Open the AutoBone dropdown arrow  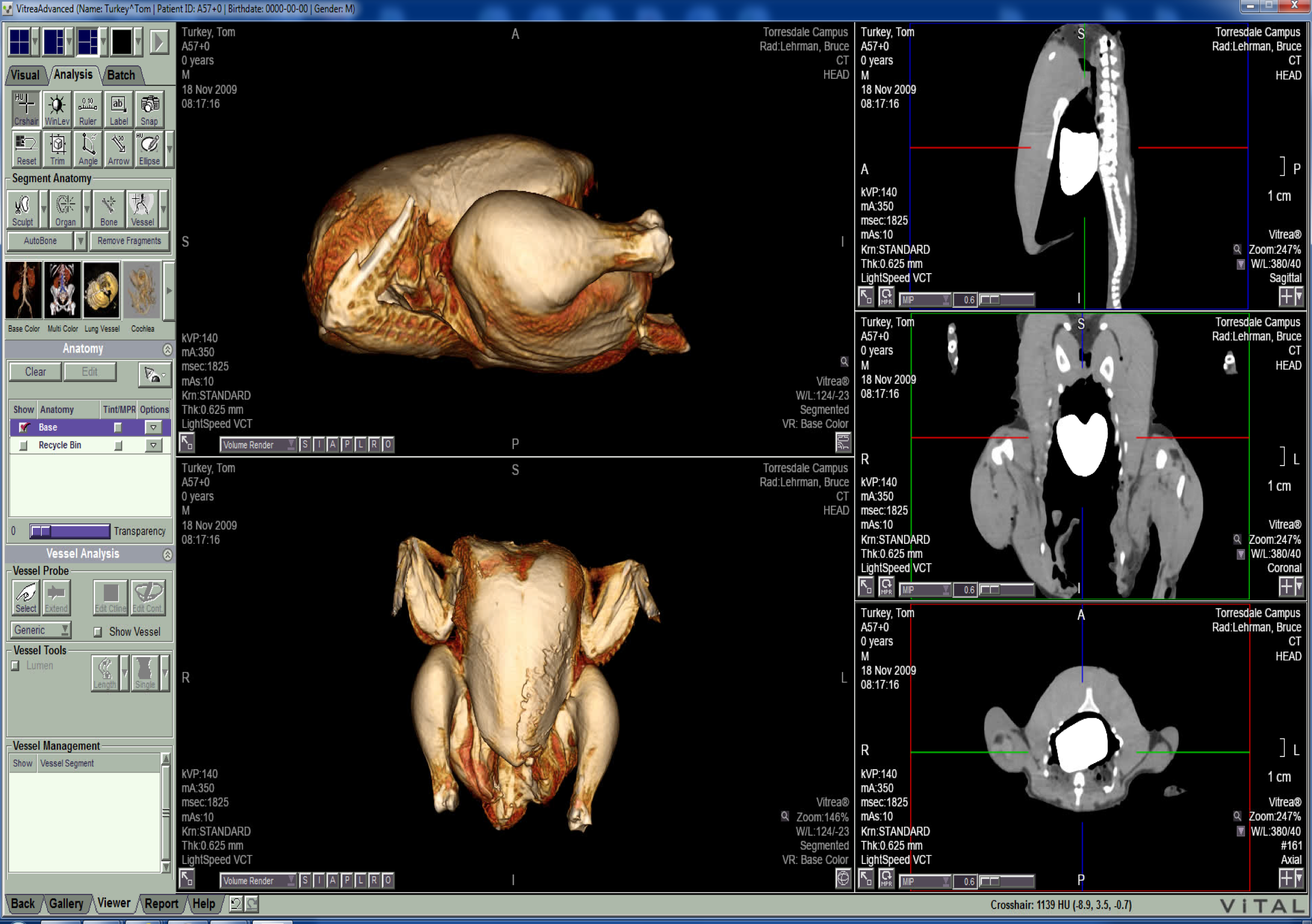pos(80,240)
